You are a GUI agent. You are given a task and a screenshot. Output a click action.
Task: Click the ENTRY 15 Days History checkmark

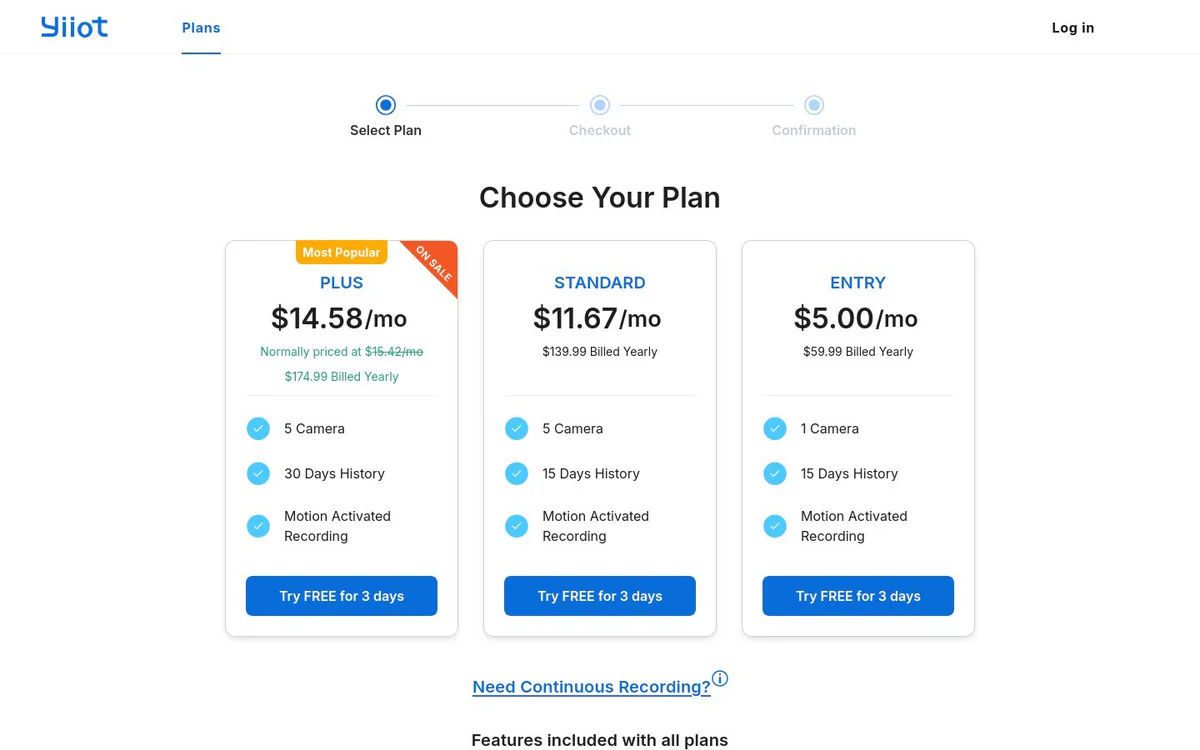(x=775, y=473)
